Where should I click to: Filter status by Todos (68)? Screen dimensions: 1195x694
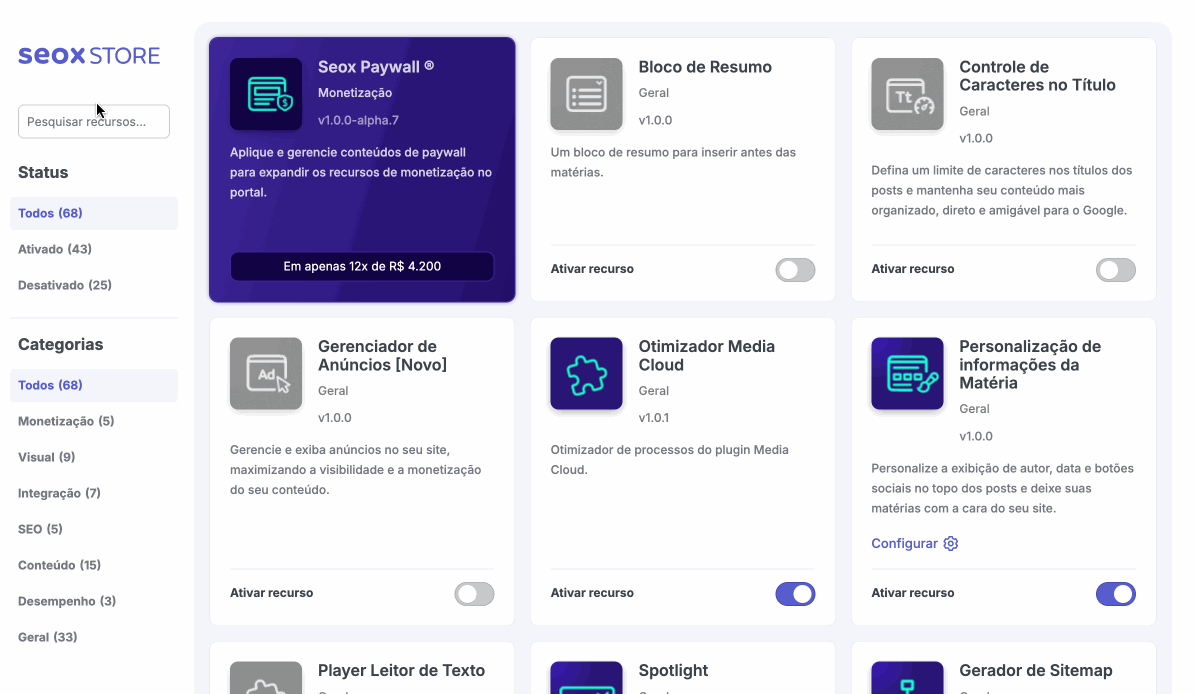tap(94, 213)
